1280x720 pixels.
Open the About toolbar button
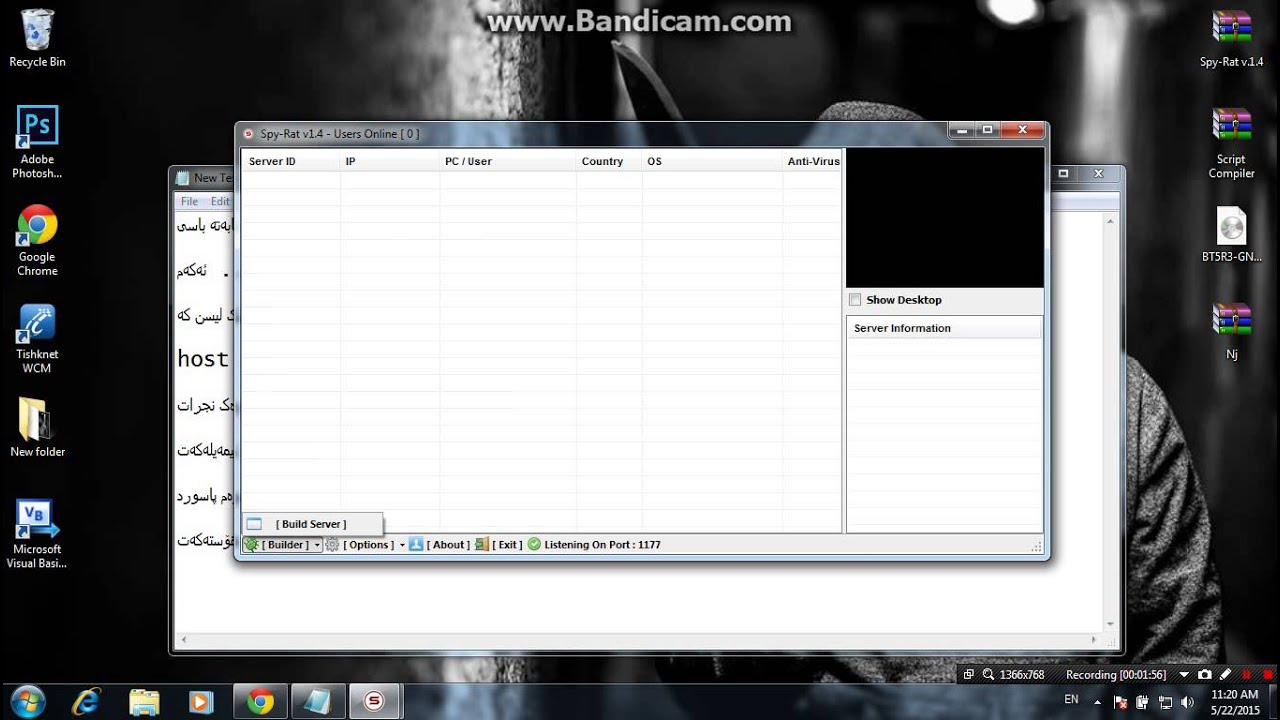pos(440,545)
